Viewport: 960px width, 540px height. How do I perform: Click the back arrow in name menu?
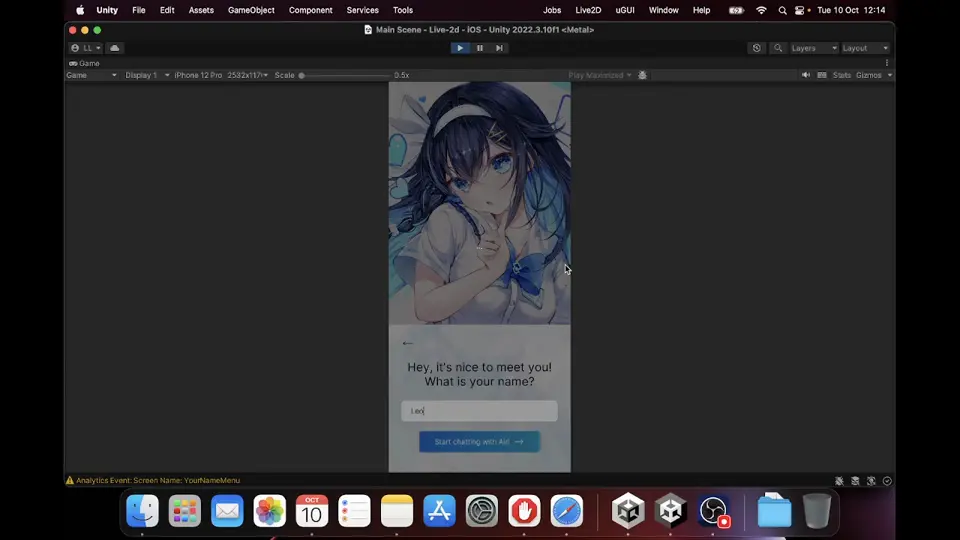click(x=408, y=343)
